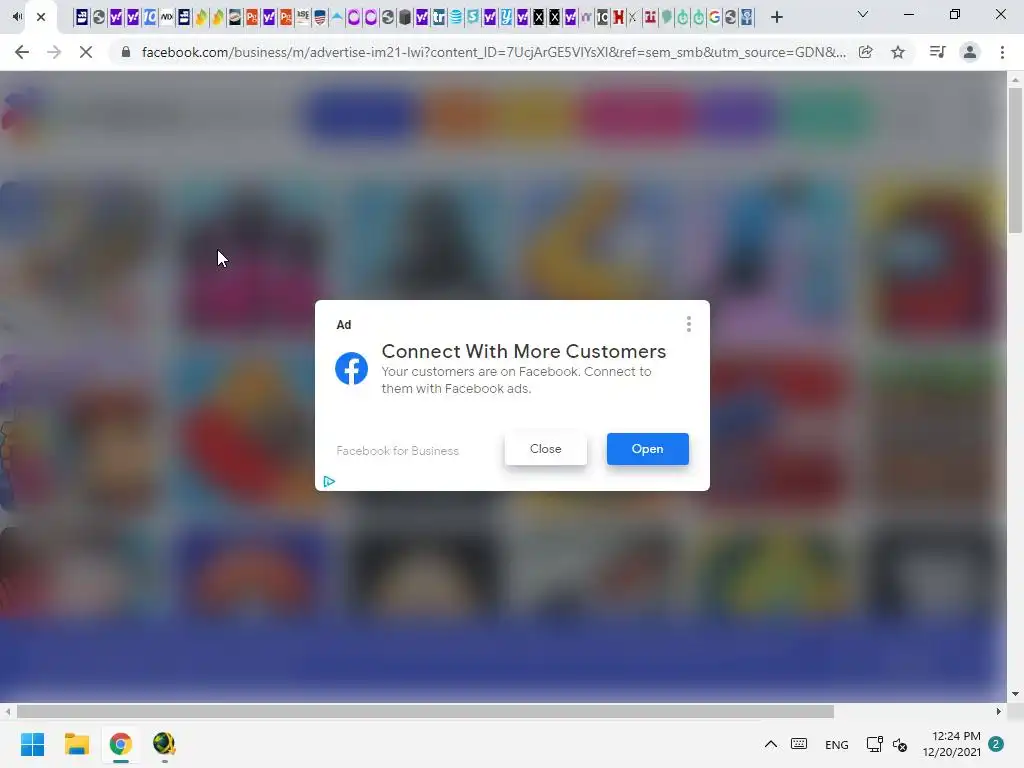Change the ENG input language

coord(837,744)
